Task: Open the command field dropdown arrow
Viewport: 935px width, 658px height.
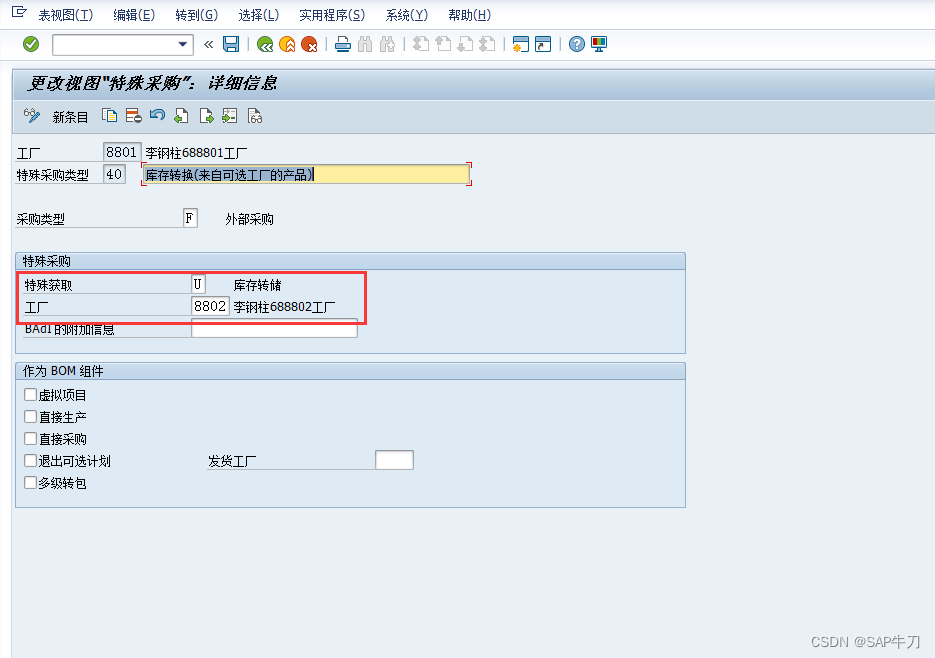Action: (182, 44)
